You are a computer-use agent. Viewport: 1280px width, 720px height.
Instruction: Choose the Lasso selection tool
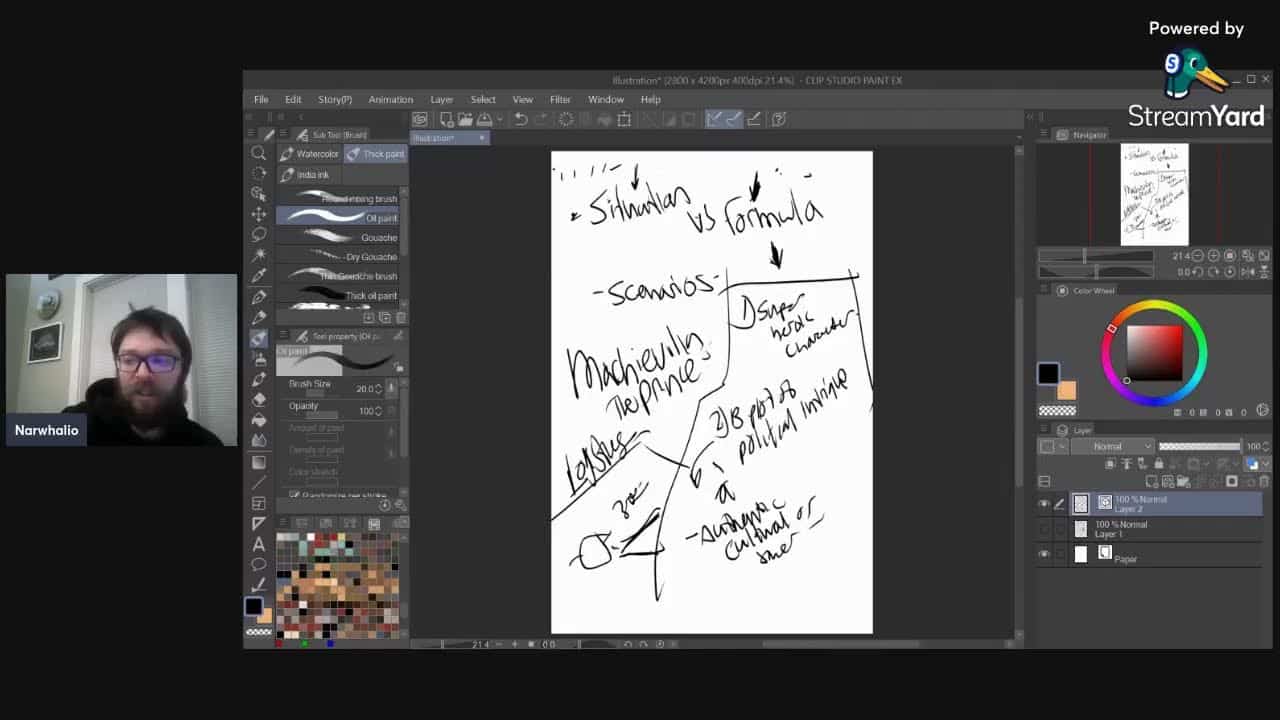point(259,234)
